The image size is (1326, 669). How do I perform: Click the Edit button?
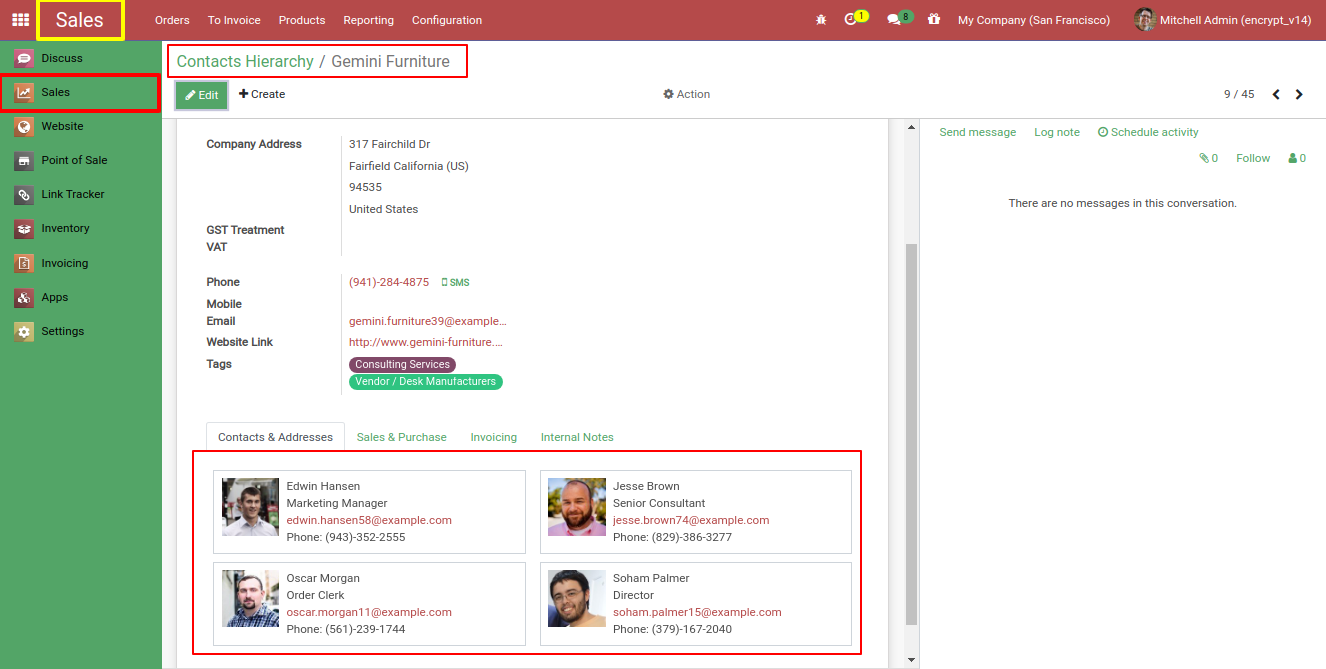[x=201, y=94]
